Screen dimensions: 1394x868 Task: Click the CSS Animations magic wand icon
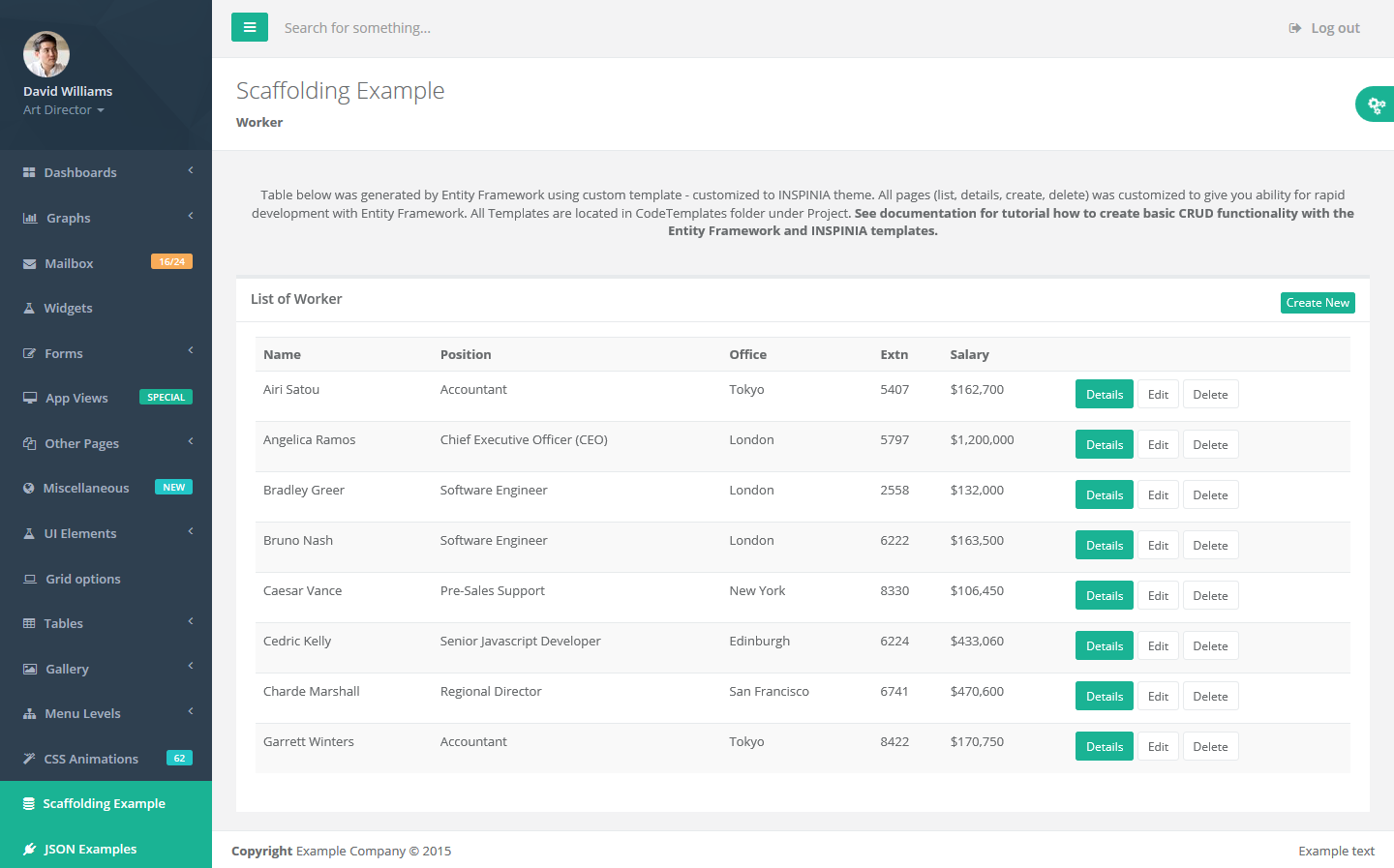[29, 760]
